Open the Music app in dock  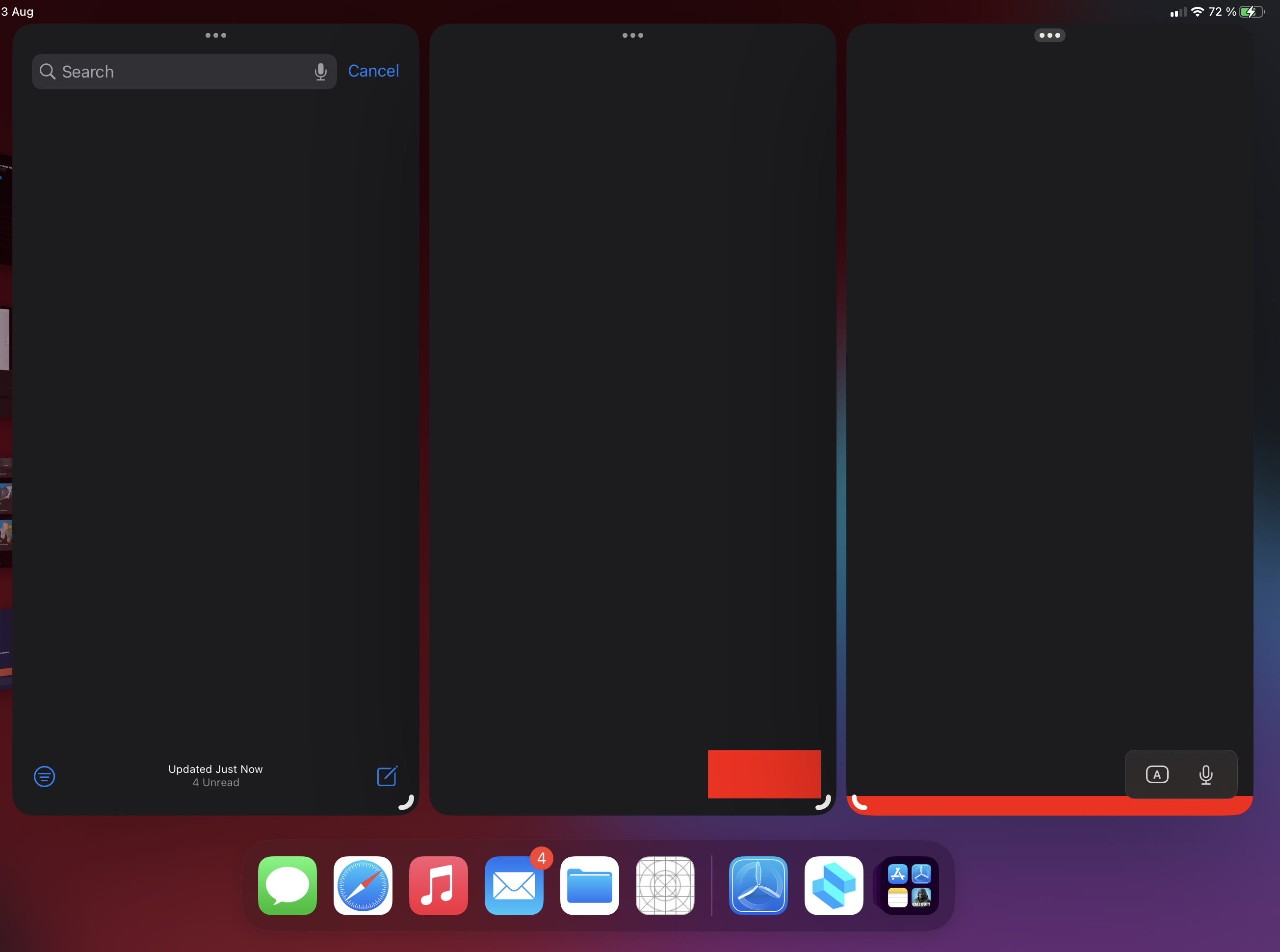point(439,886)
